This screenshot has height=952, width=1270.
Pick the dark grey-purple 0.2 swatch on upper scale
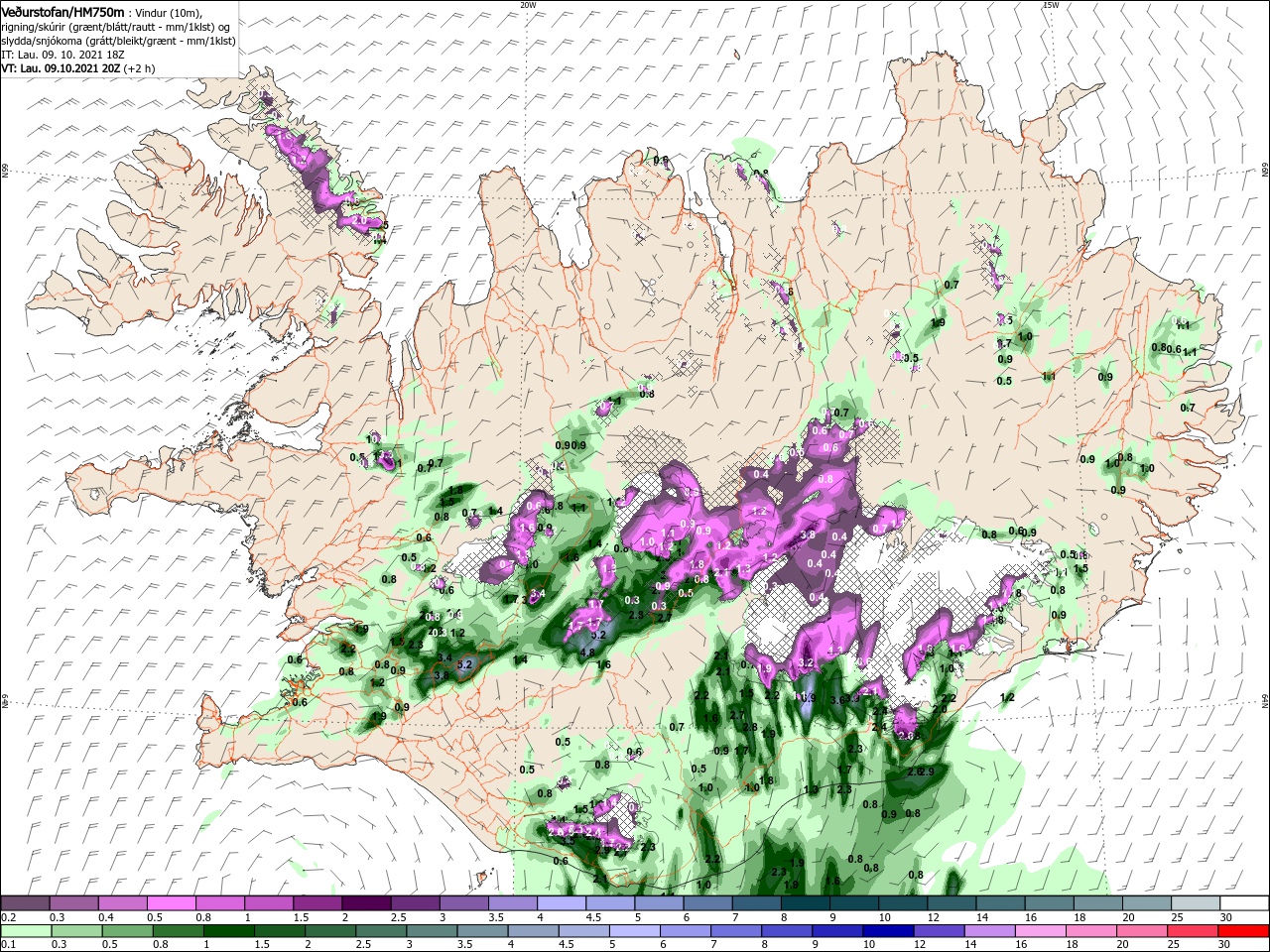(25, 903)
